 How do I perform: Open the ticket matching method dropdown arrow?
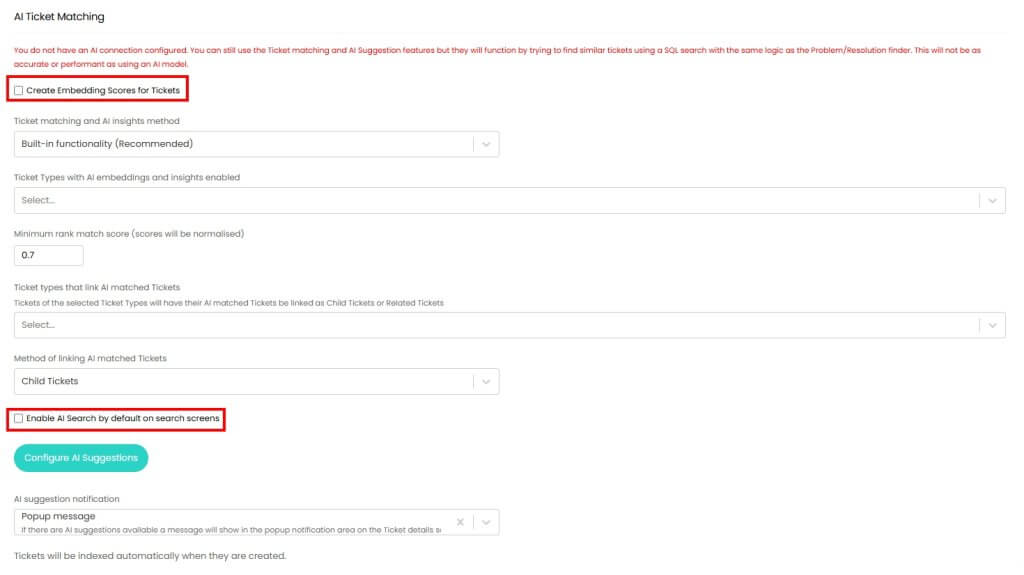click(486, 144)
